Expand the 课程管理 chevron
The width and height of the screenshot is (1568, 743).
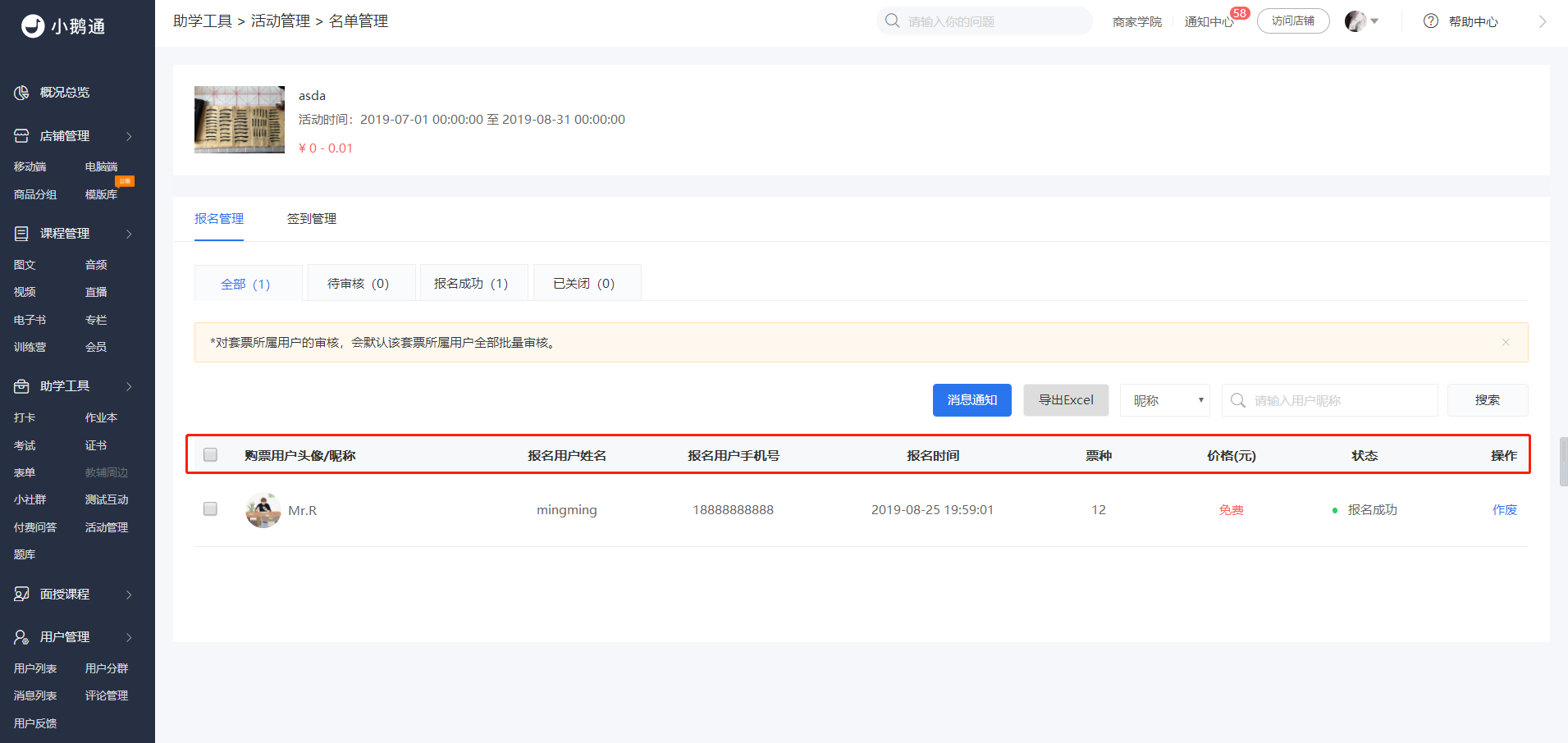point(129,234)
